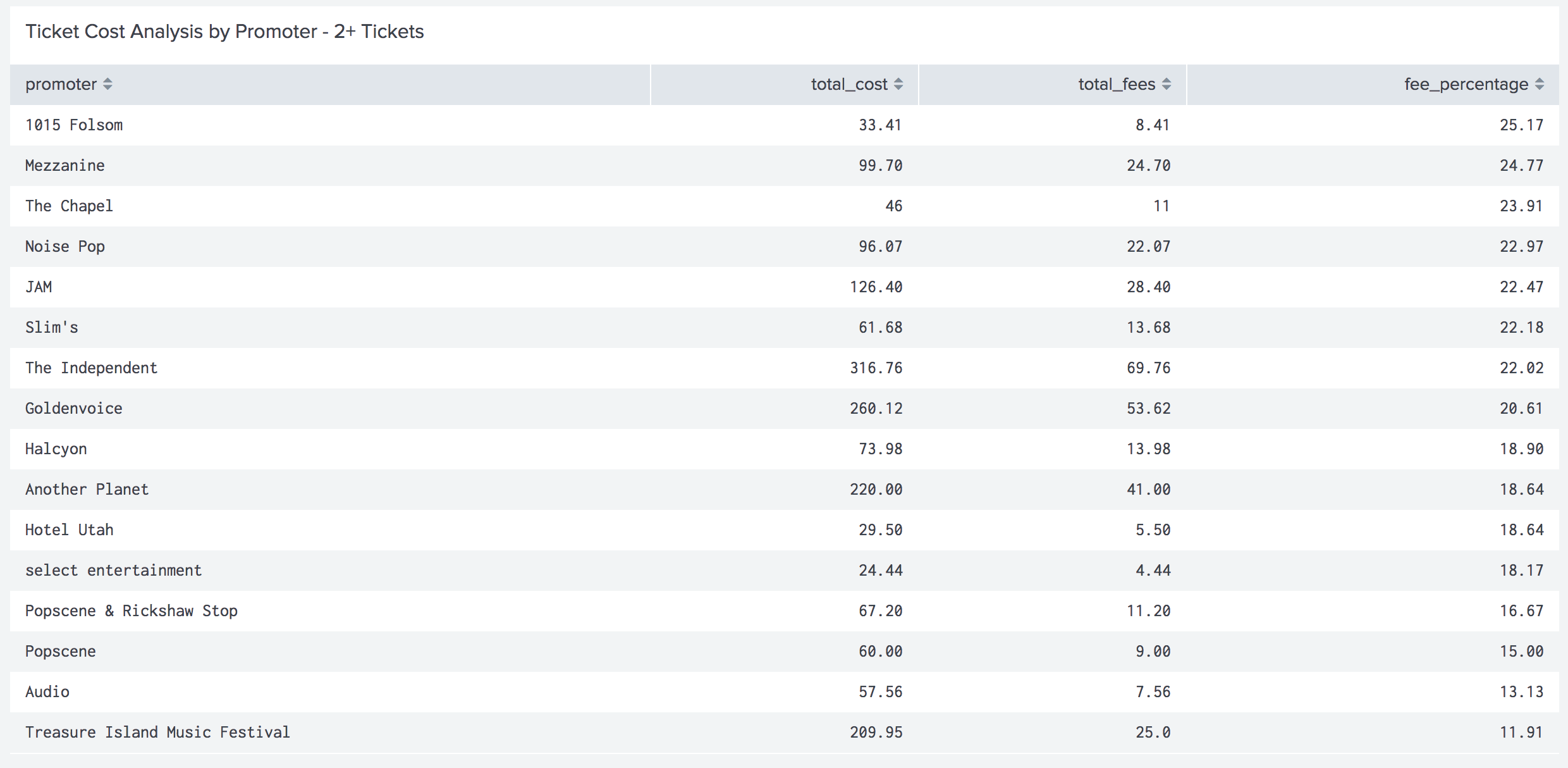Click total fees value 22.07
This screenshot has height=768, width=1568.
pyautogui.click(x=1148, y=246)
